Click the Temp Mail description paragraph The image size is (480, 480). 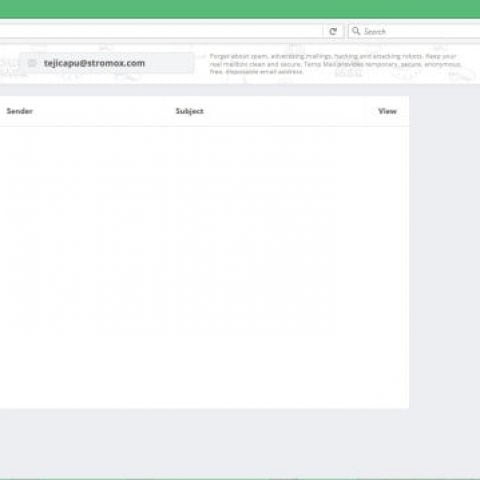(335, 64)
